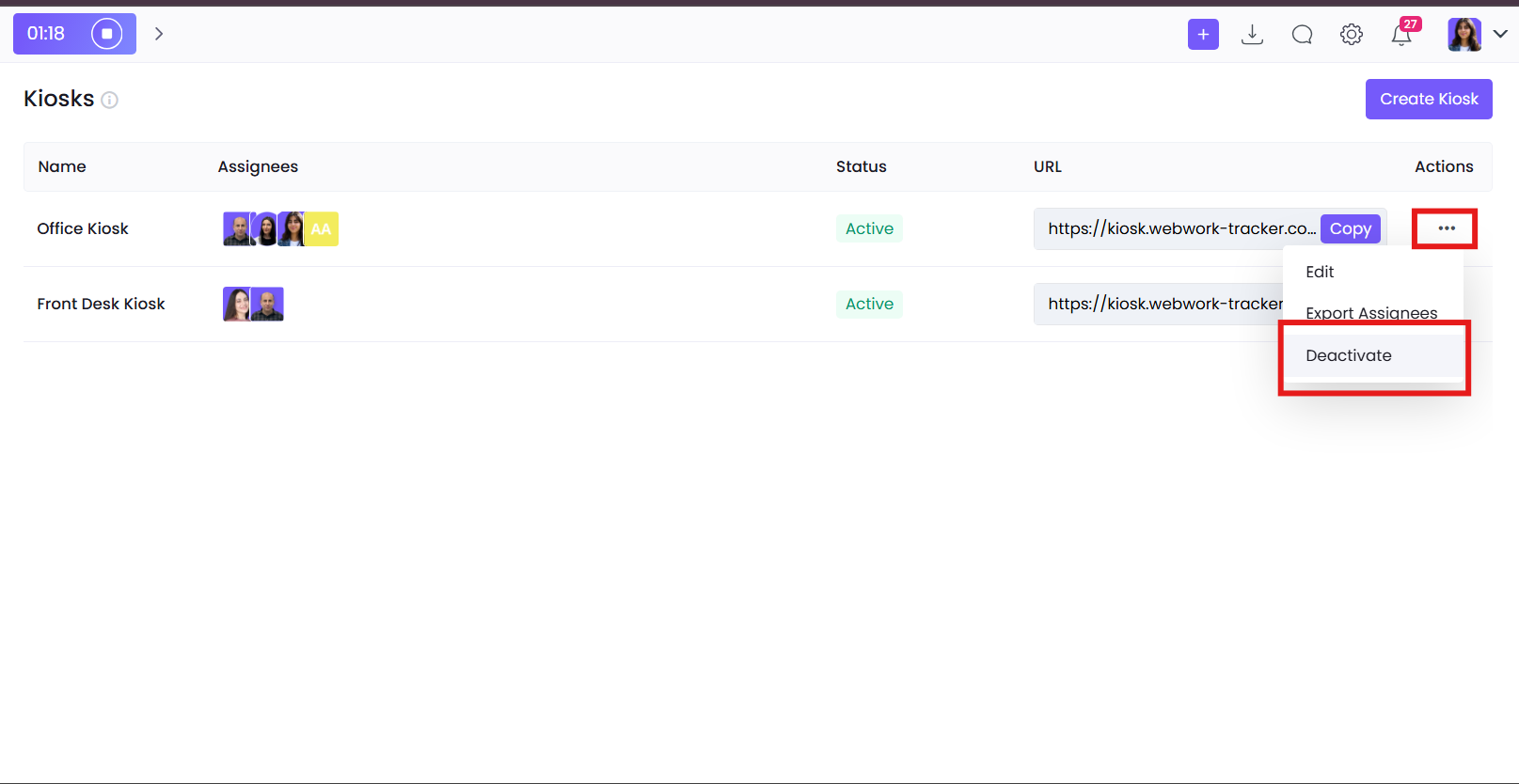Stop the running timer

point(106,34)
